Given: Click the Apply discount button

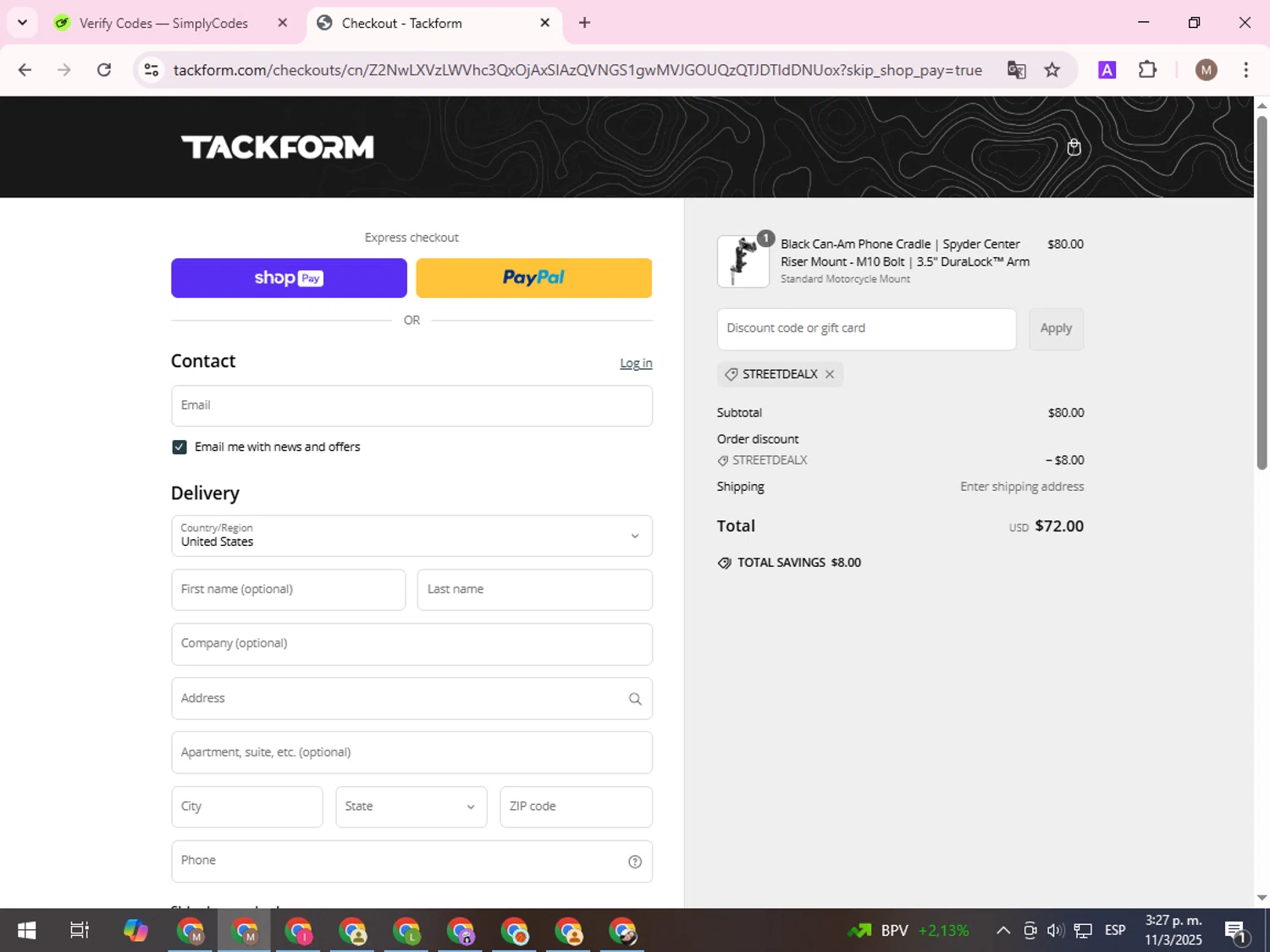Looking at the screenshot, I should tap(1056, 328).
